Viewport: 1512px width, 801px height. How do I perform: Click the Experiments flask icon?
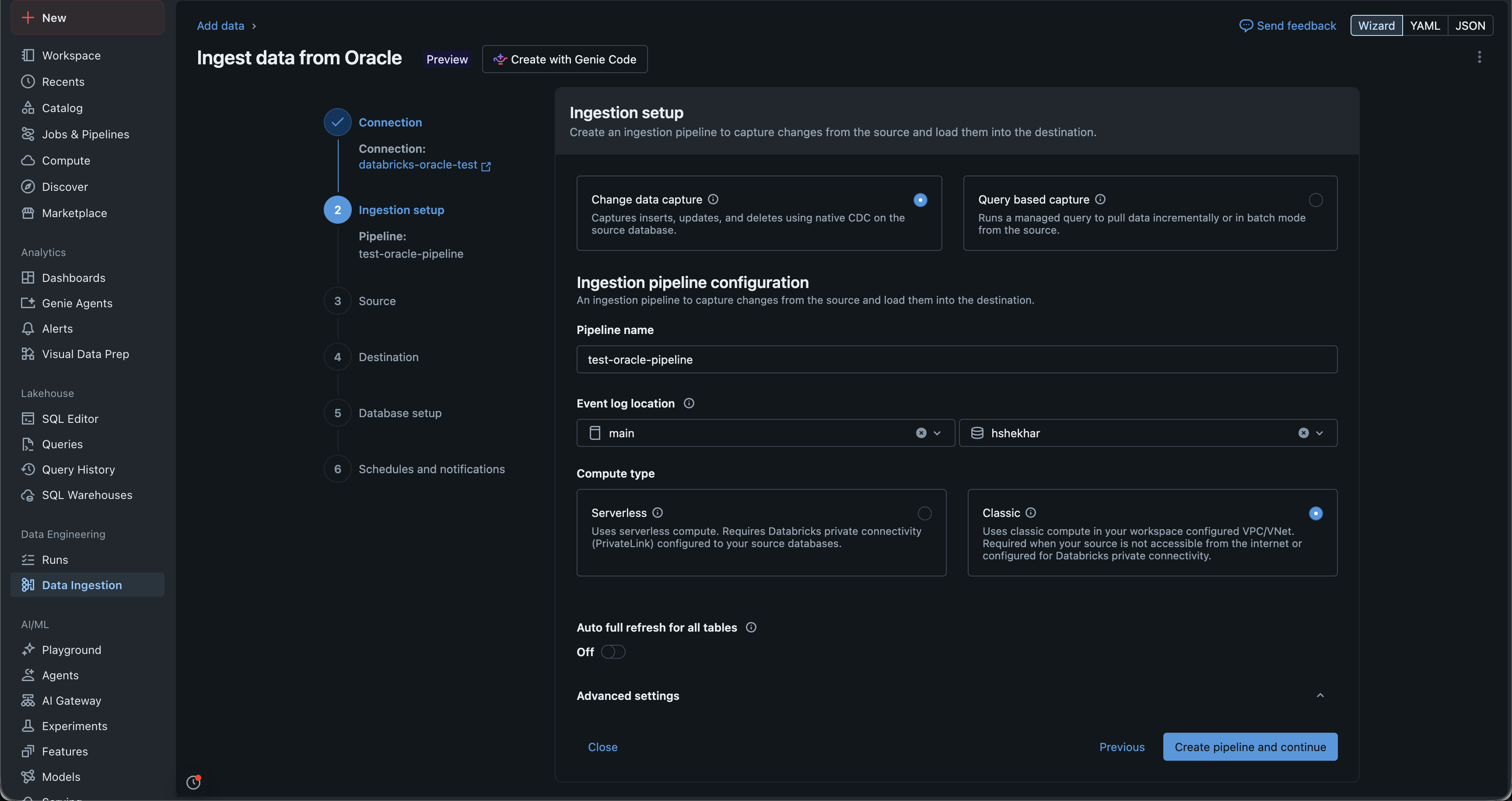[28, 726]
